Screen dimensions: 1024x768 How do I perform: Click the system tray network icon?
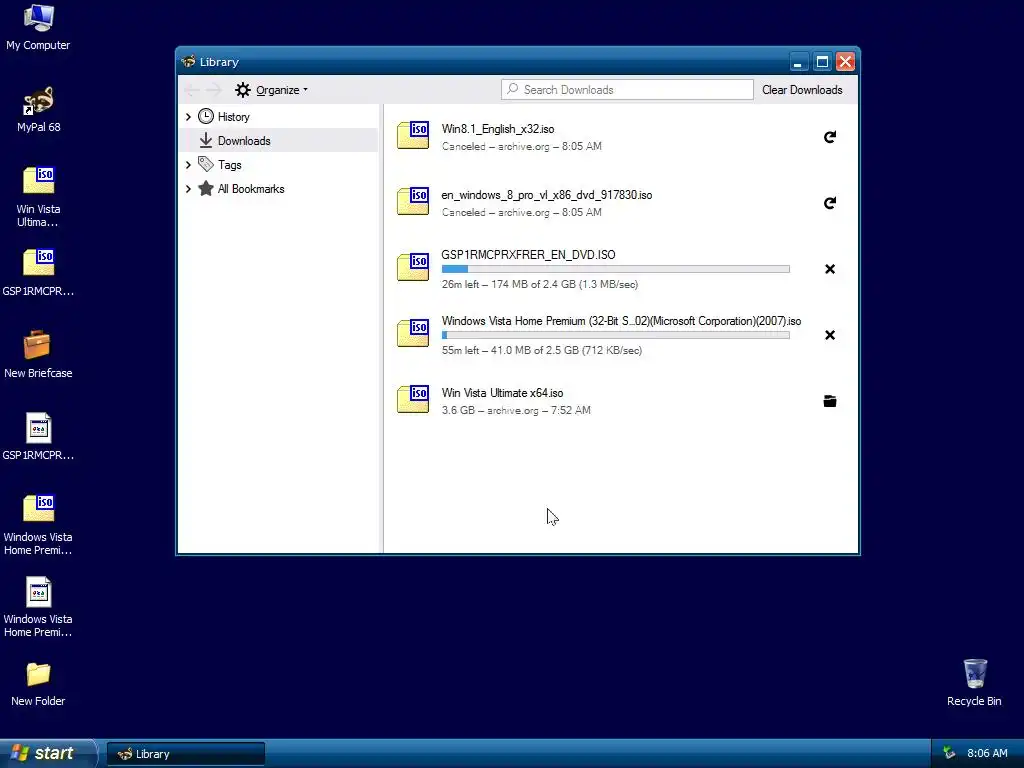click(x=949, y=753)
